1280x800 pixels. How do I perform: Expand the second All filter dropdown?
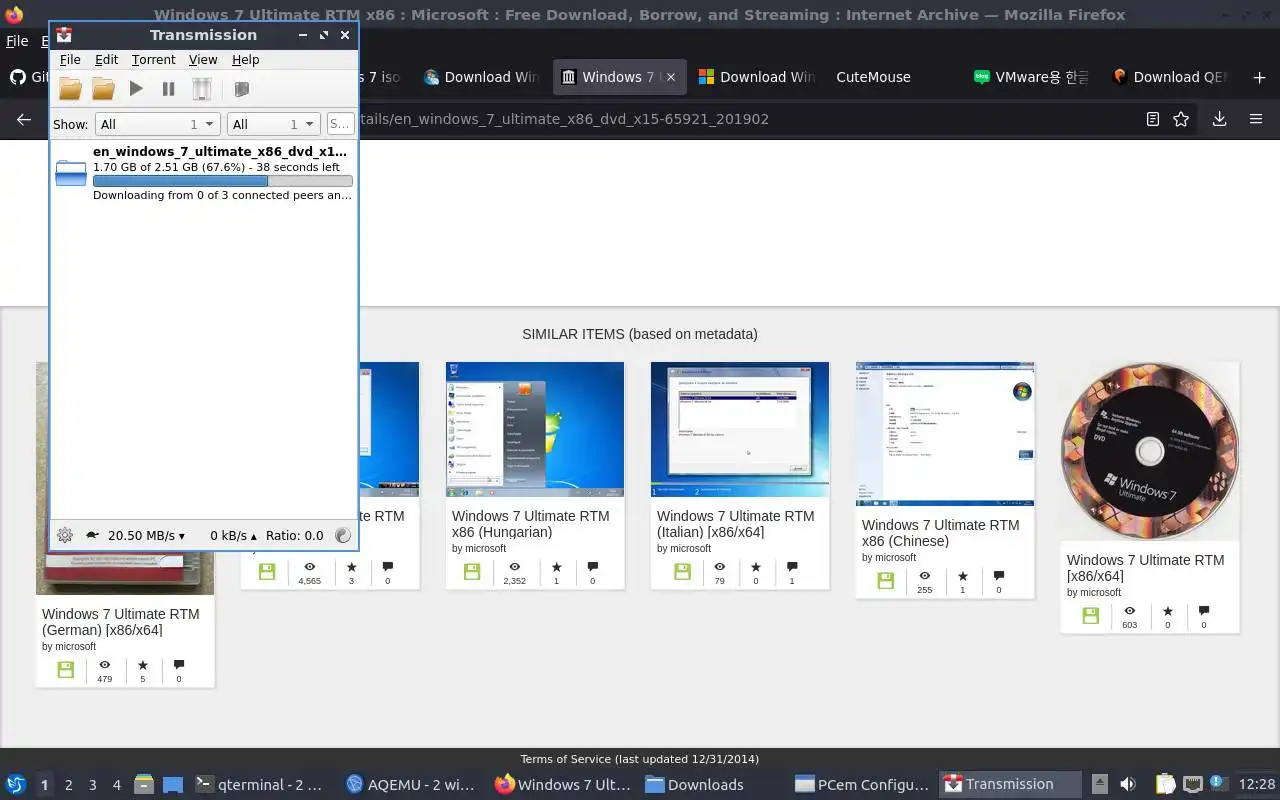(x=273, y=124)
